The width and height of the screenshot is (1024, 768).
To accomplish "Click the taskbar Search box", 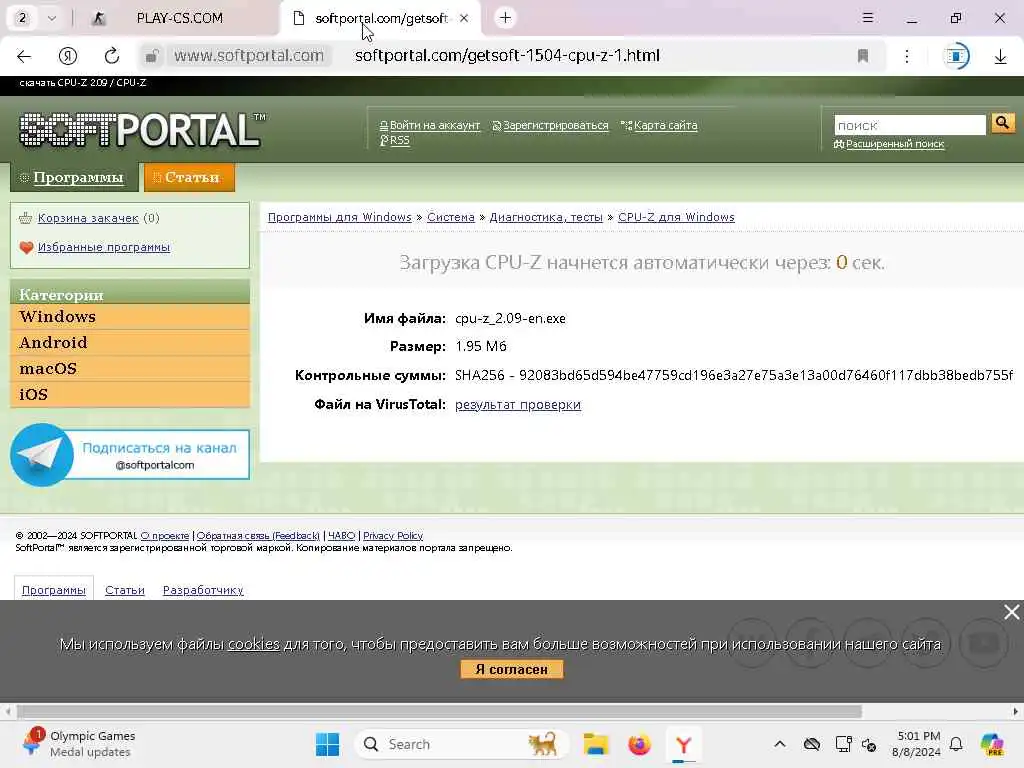I will [x=461, y=744].
